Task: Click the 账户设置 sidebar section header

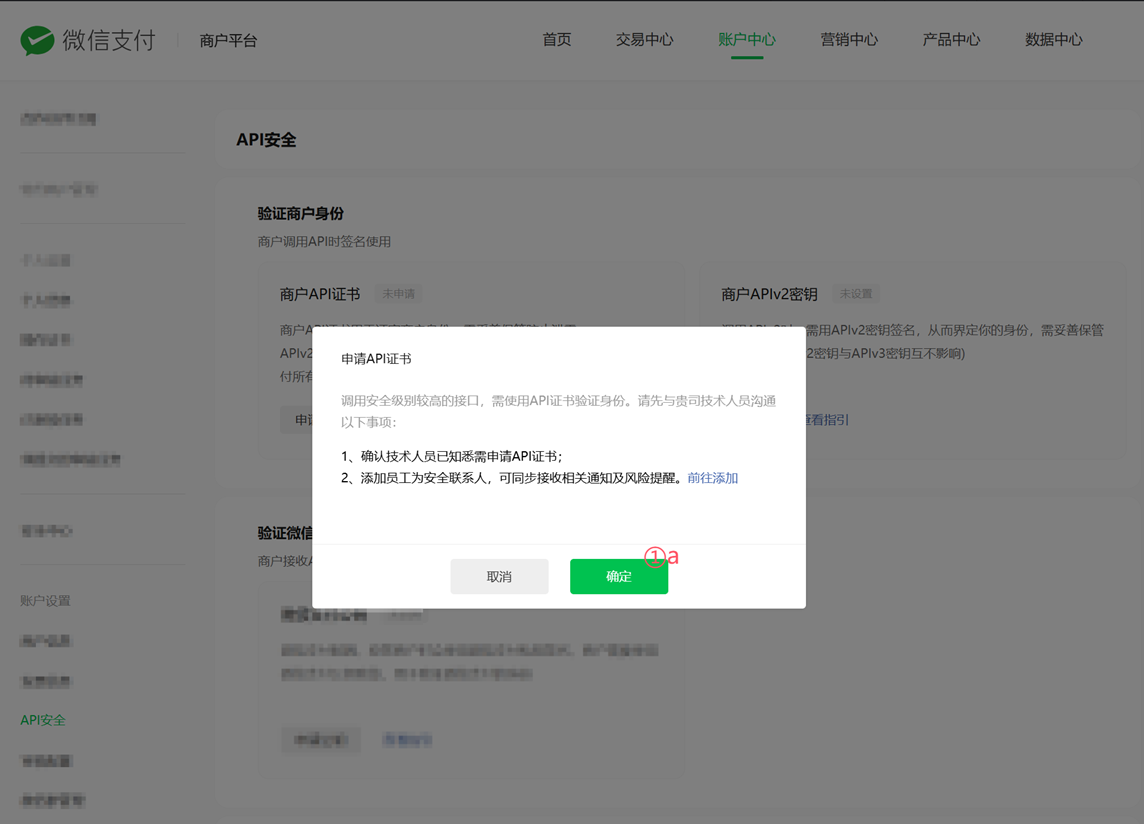Action: tap(45, 601)
